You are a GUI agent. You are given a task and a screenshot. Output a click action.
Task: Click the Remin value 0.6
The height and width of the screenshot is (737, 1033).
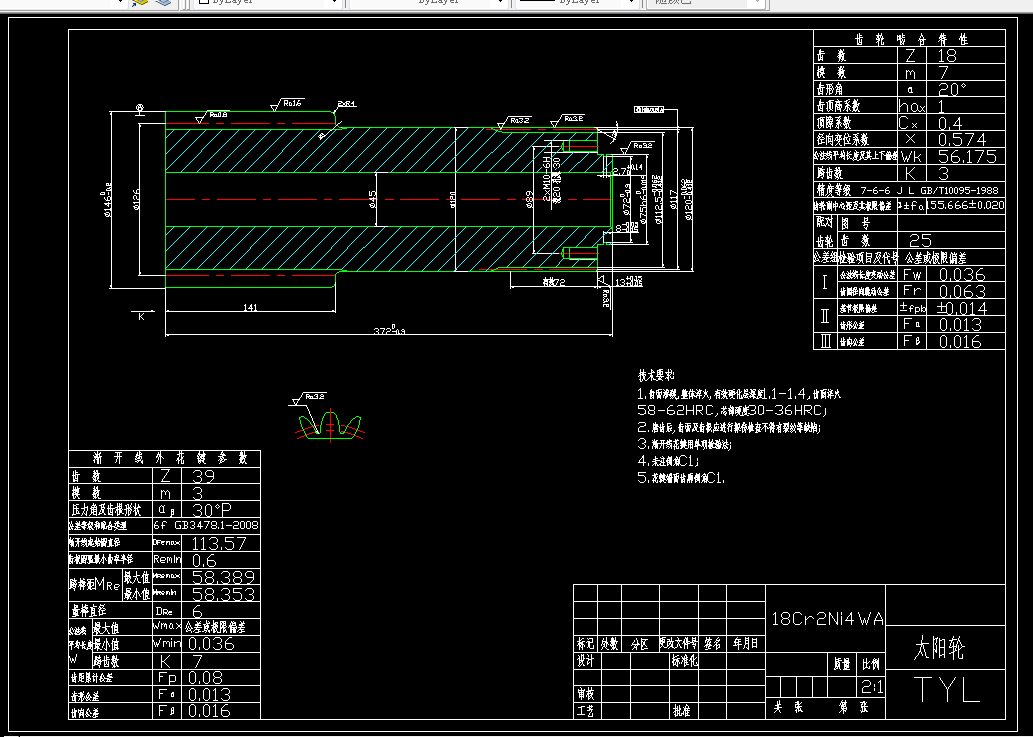(x=204, y=560)
